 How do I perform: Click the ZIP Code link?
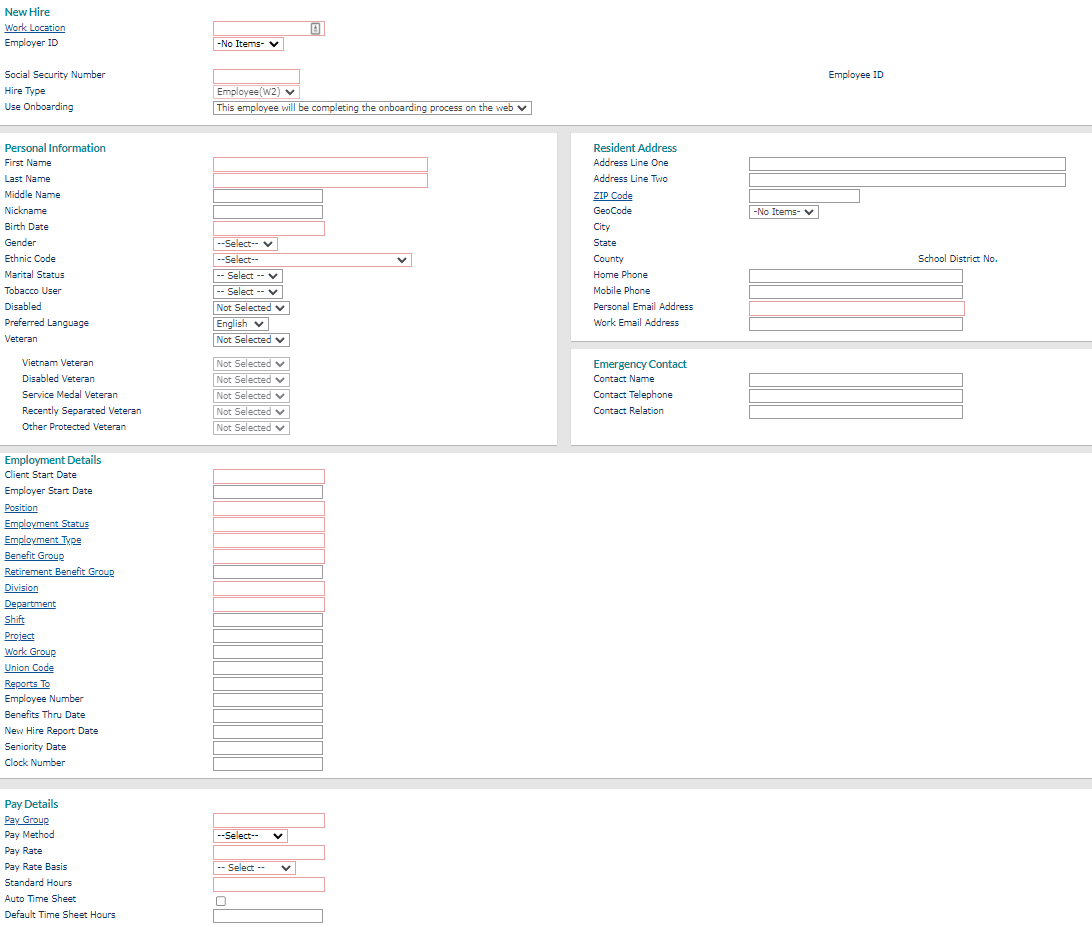click(614, 195)
